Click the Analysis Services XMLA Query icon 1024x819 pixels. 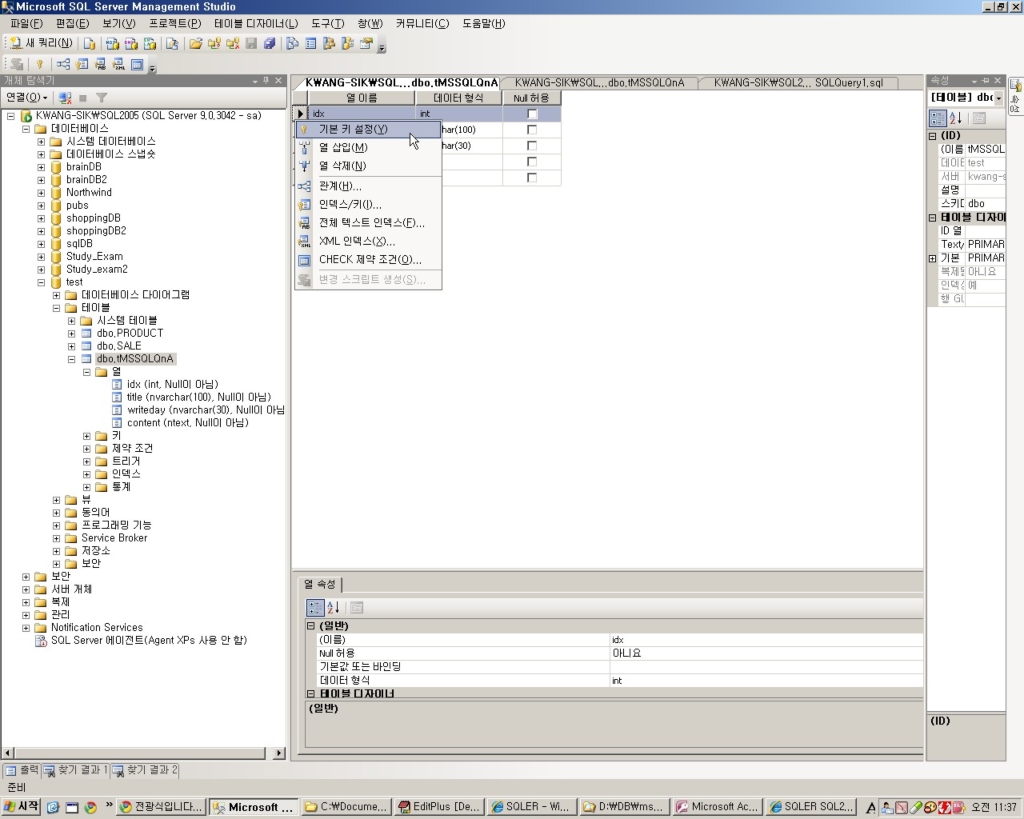(150, 44)
